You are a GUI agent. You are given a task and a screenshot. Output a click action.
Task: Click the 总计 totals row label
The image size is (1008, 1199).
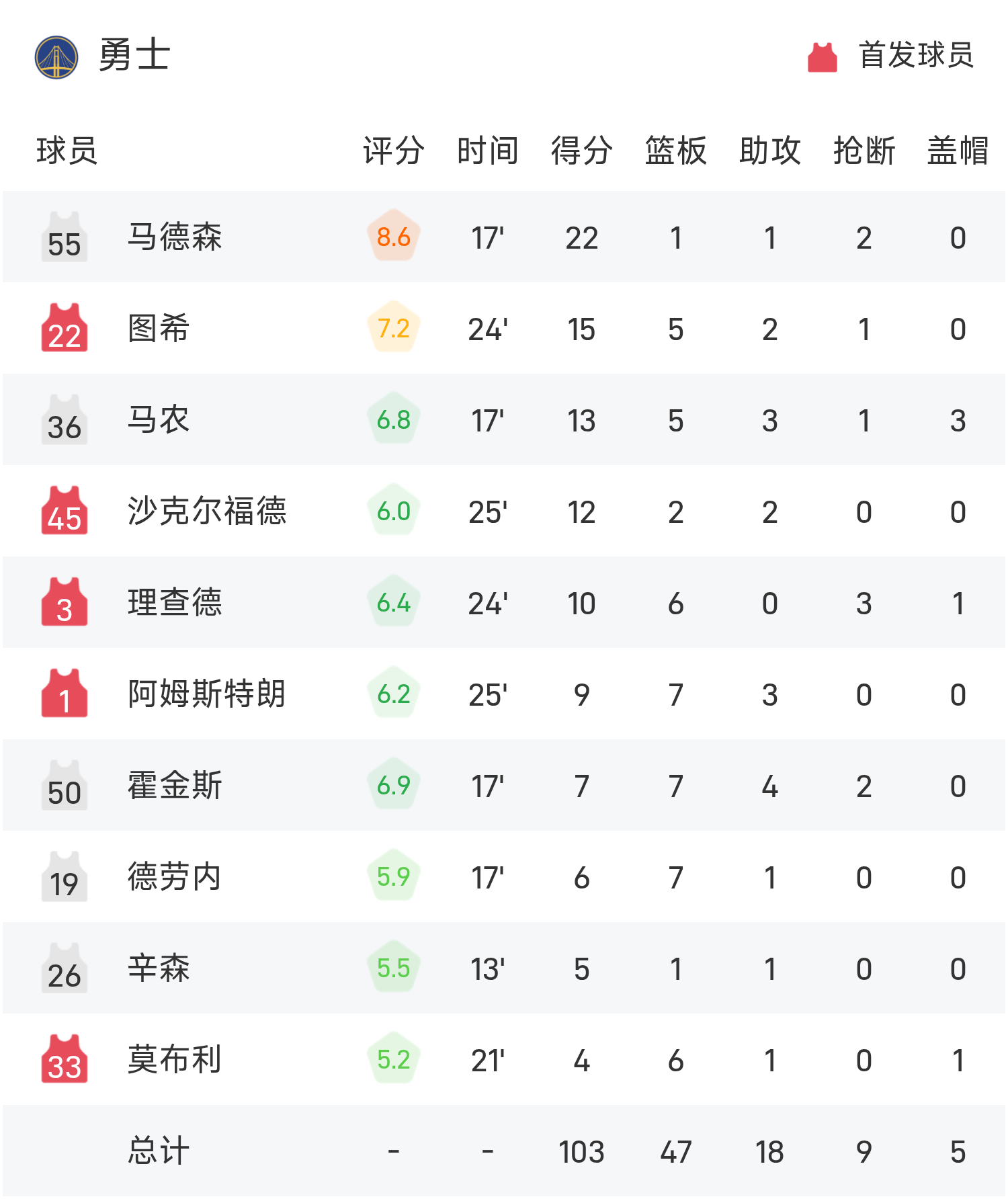point(159,1151)
